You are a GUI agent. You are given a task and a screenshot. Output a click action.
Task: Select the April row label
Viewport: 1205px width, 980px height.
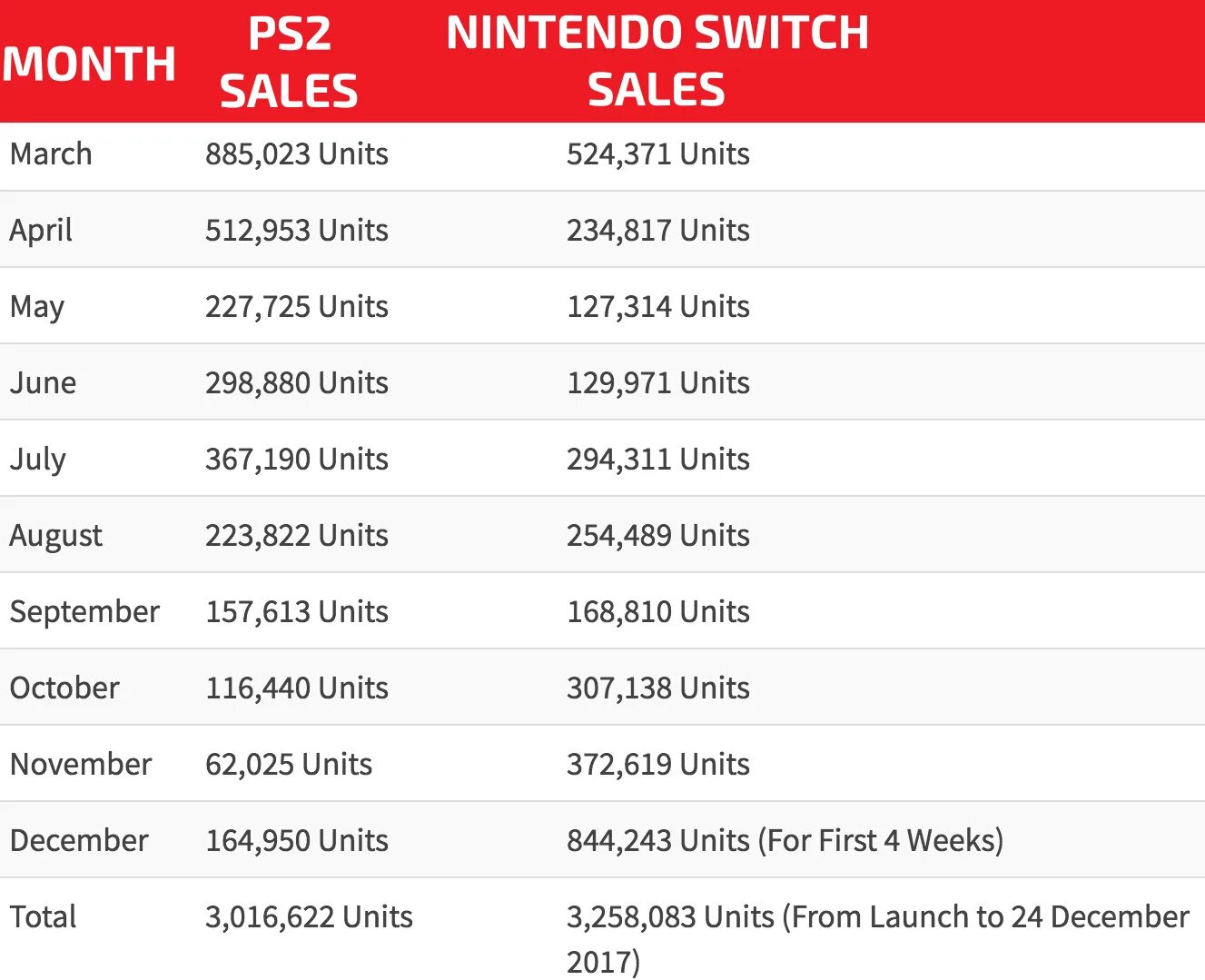[41, 231]
